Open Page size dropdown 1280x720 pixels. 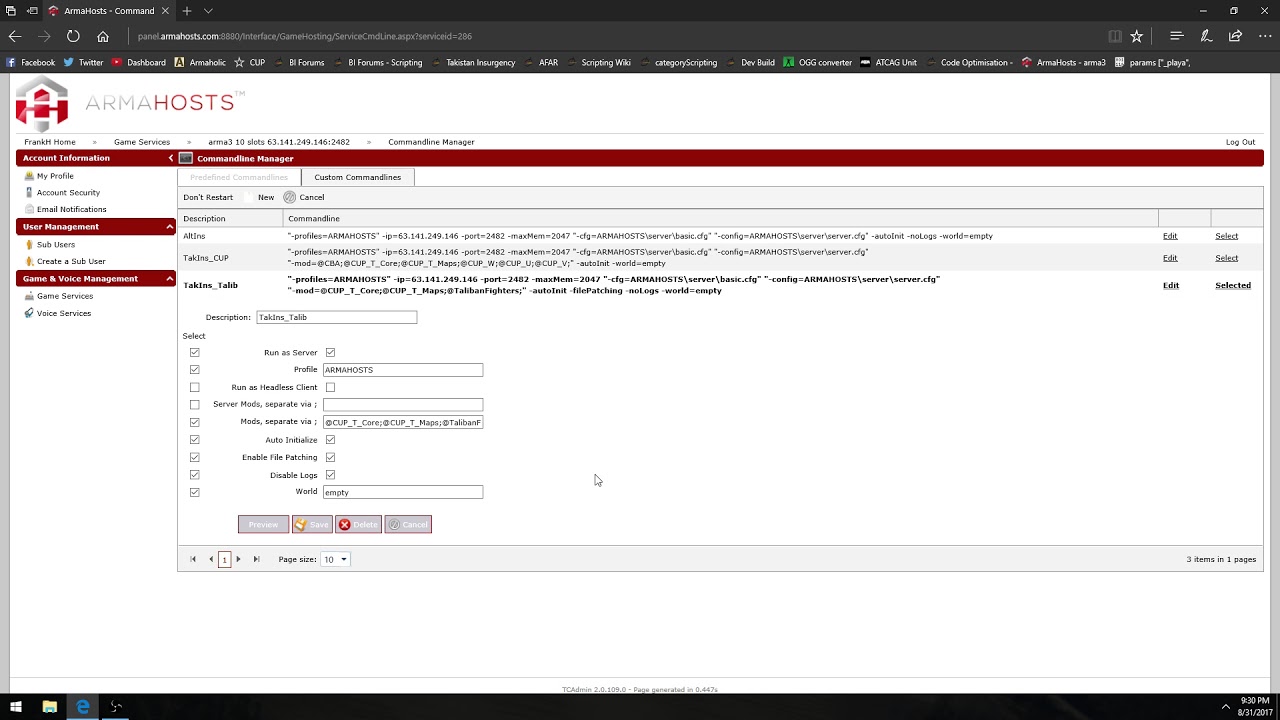pos(335,559)
